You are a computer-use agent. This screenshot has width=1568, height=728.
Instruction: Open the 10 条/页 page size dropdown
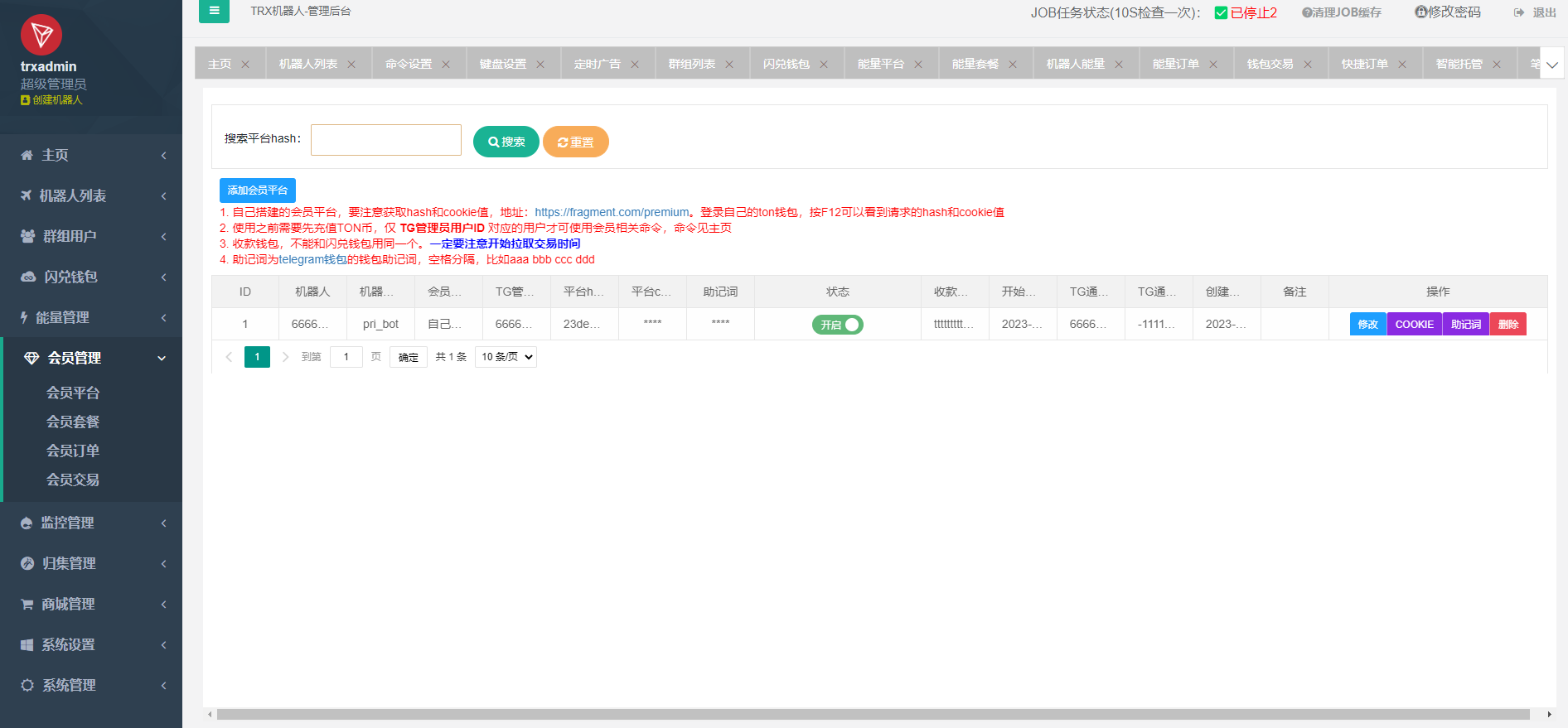[506, 357]
